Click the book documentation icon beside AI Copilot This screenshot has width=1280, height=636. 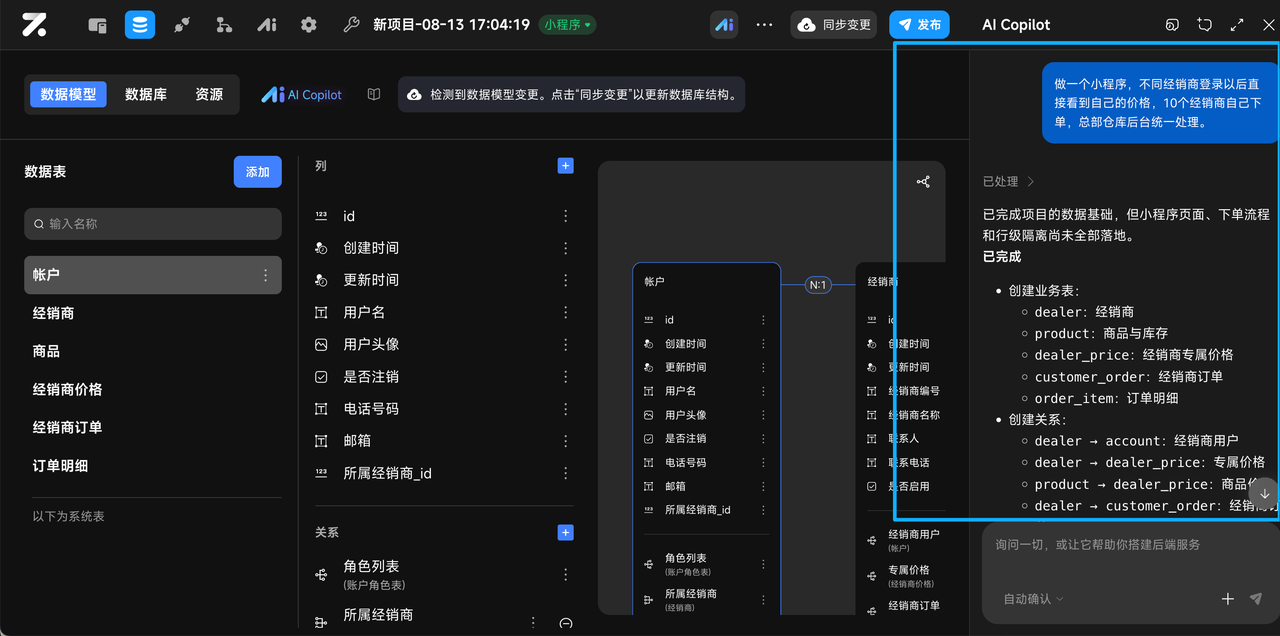point(373,94)
